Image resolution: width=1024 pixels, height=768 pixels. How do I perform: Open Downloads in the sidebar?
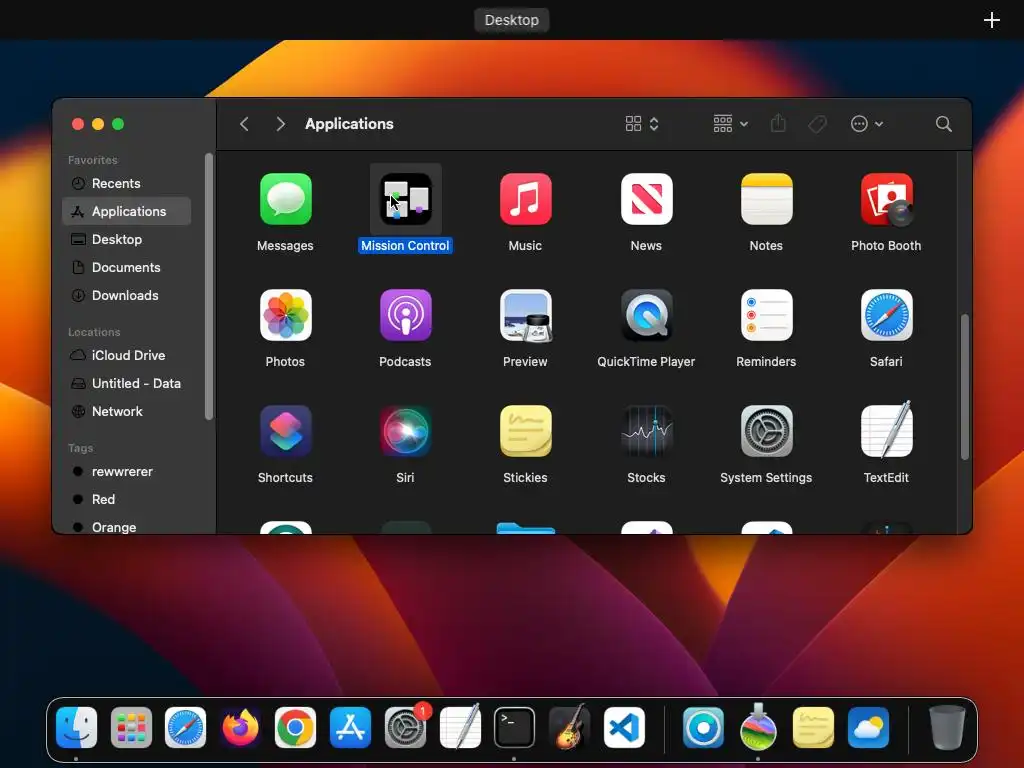coord(127,296)
